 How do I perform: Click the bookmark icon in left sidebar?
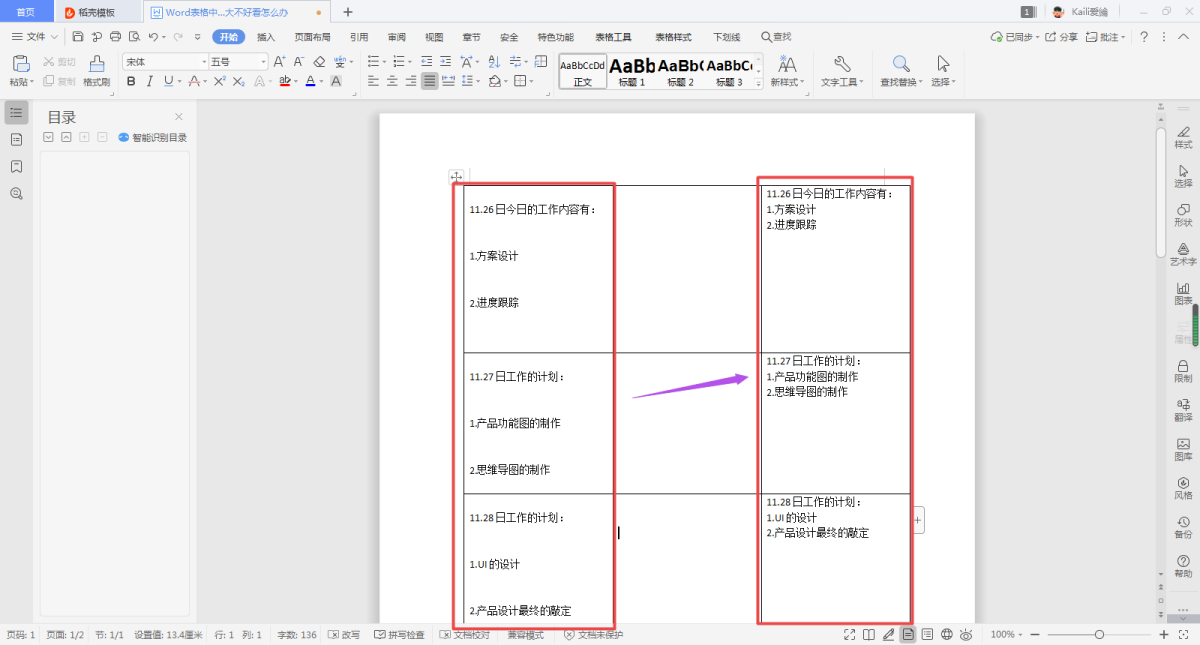pyautogui.click(x=16, y=166)
